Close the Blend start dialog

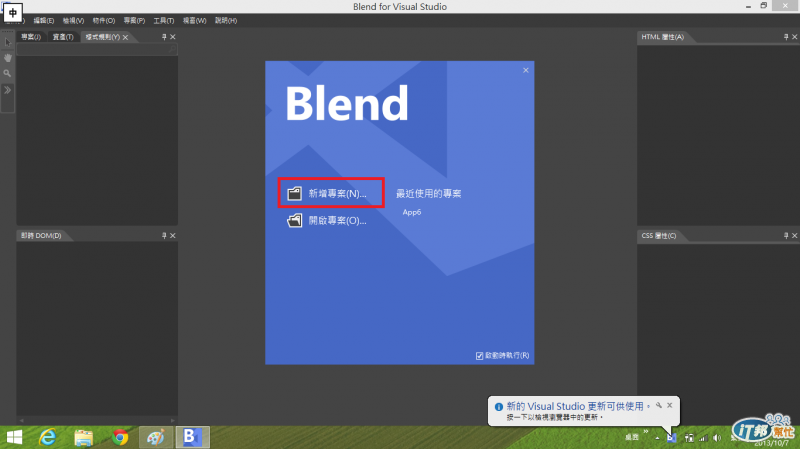(x=526, y=70)
